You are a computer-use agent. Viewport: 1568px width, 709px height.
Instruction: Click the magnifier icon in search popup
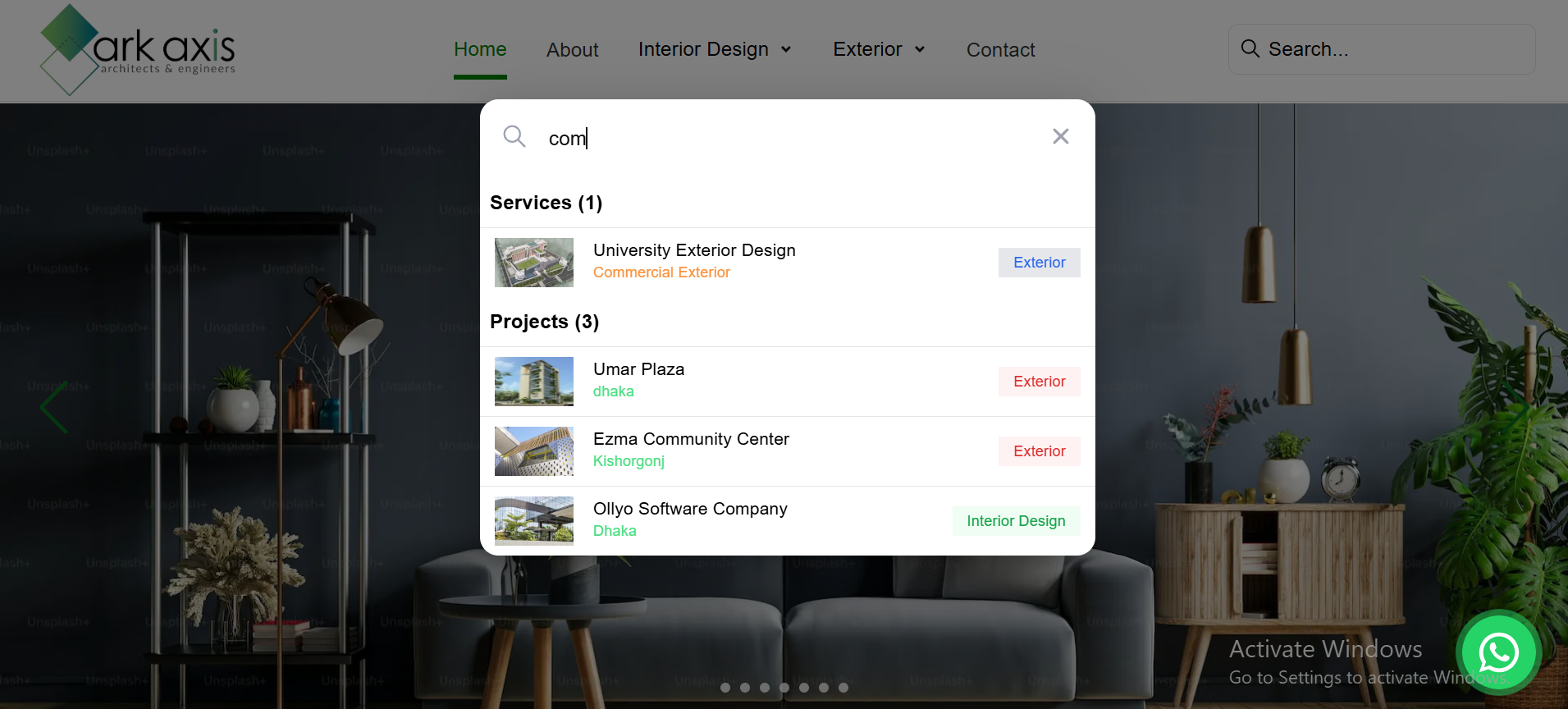click(x=514, y=136)
